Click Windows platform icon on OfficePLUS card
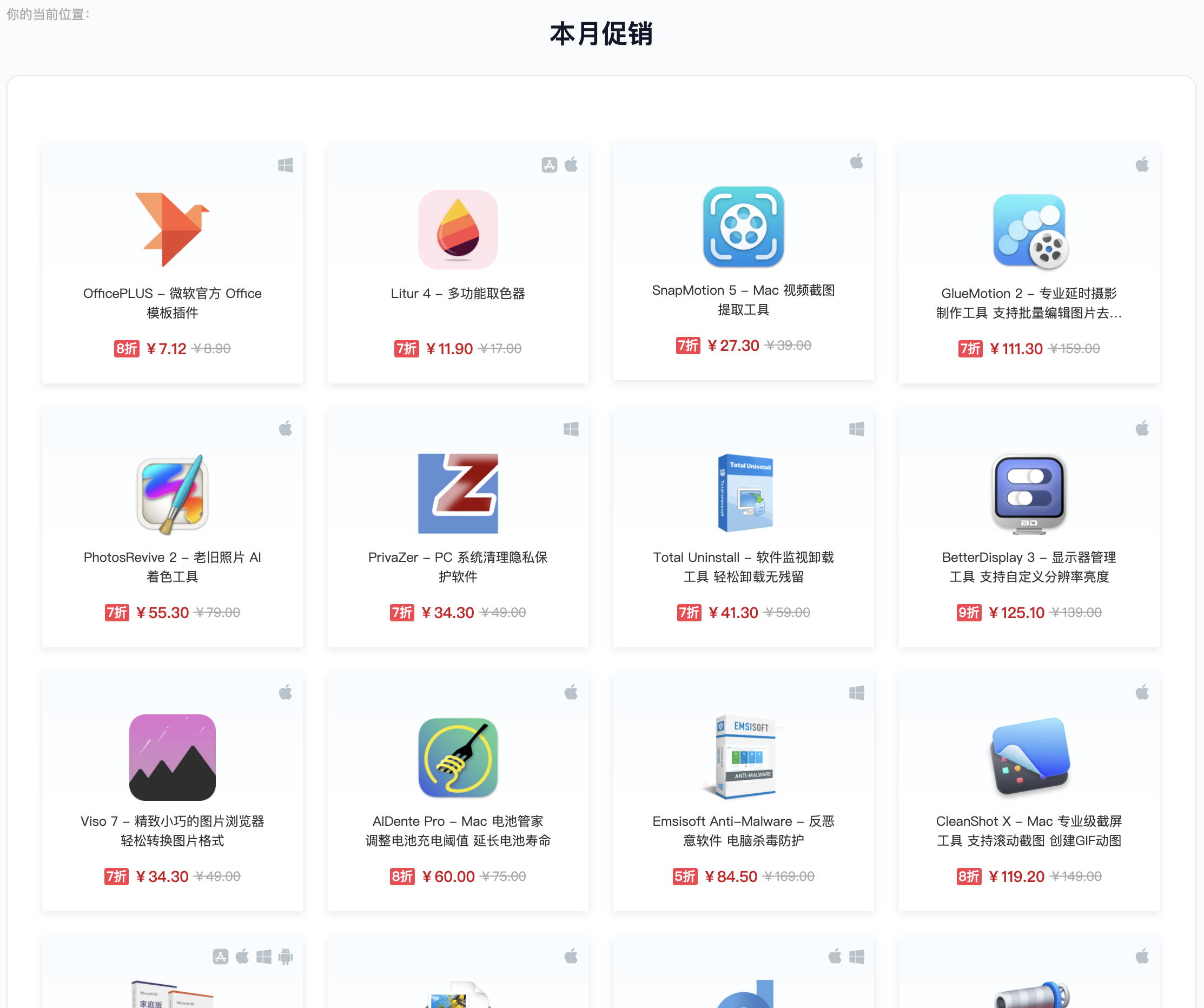The width and height of the screenshot is (1204, 1008). coord(286,165)
